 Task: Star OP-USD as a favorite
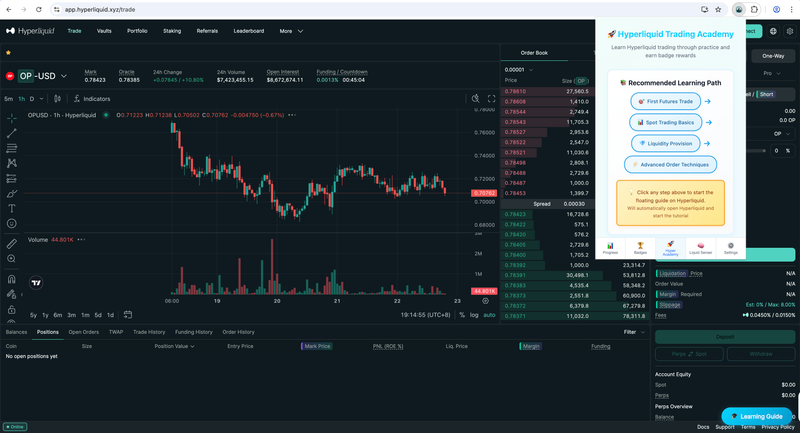[9, 52]
